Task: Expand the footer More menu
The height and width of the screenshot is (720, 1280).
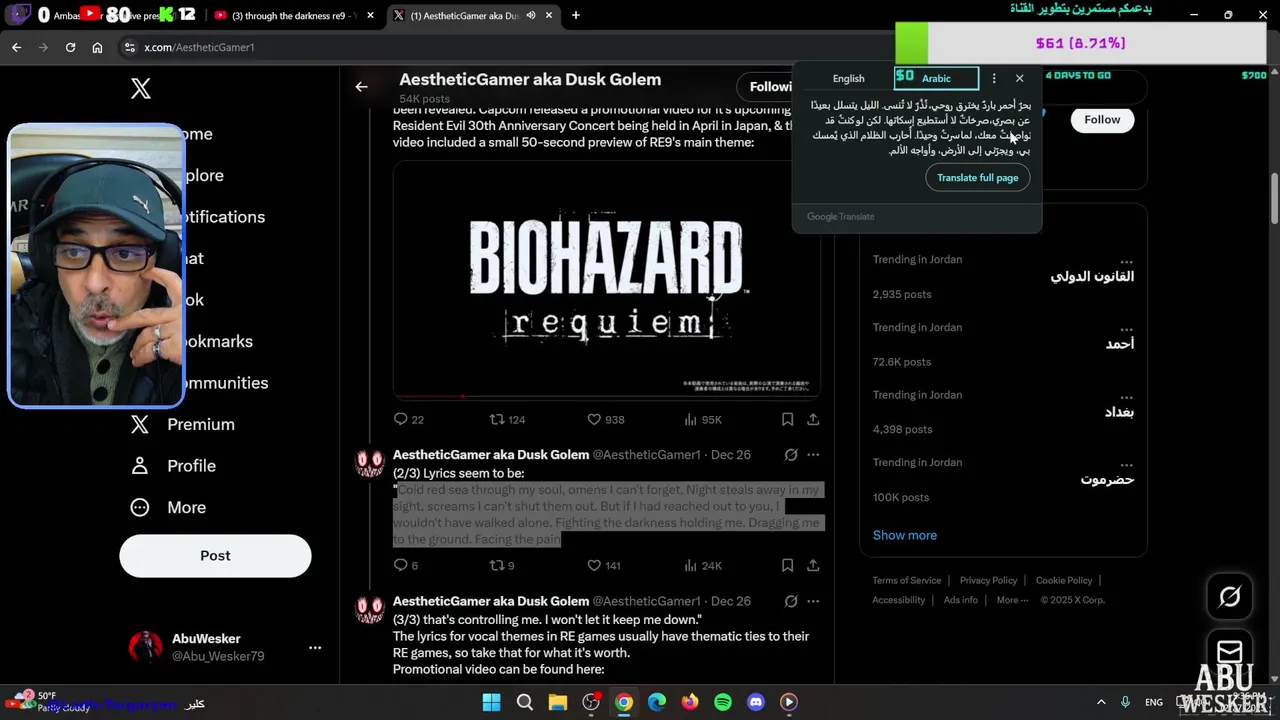Action: pyautogui.click(x=1013, y=600)
